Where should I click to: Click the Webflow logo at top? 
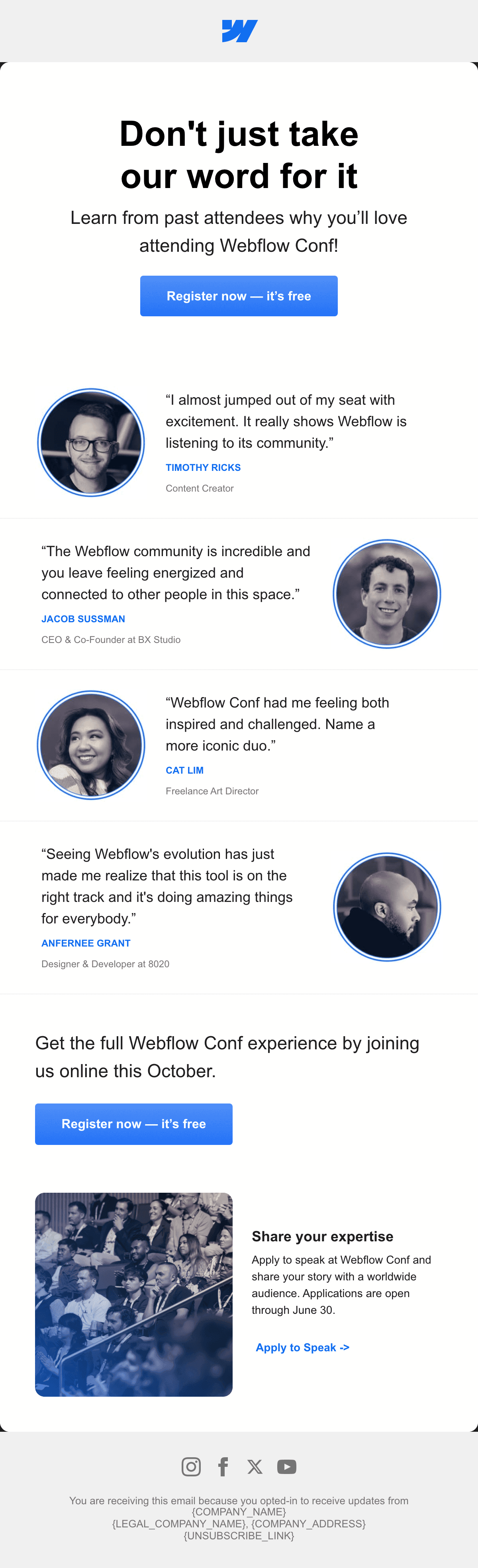[x=239, y=31]
